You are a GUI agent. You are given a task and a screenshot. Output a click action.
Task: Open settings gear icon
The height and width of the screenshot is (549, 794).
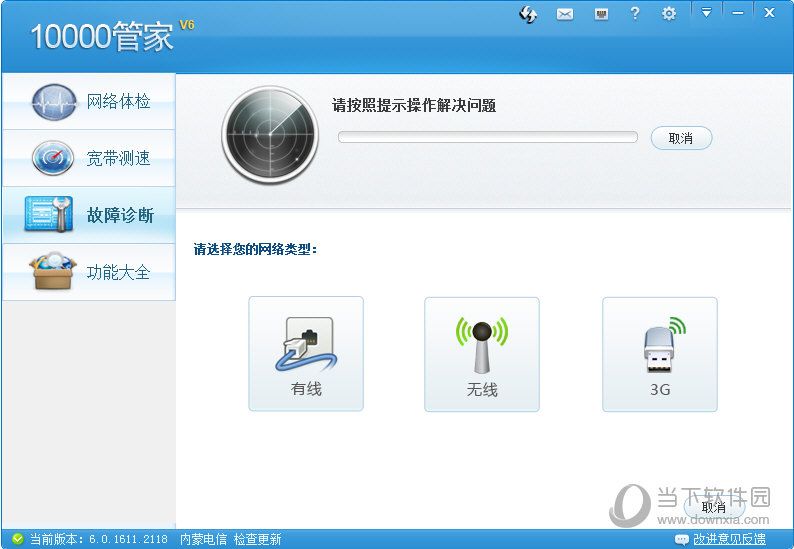pos(669,14)
